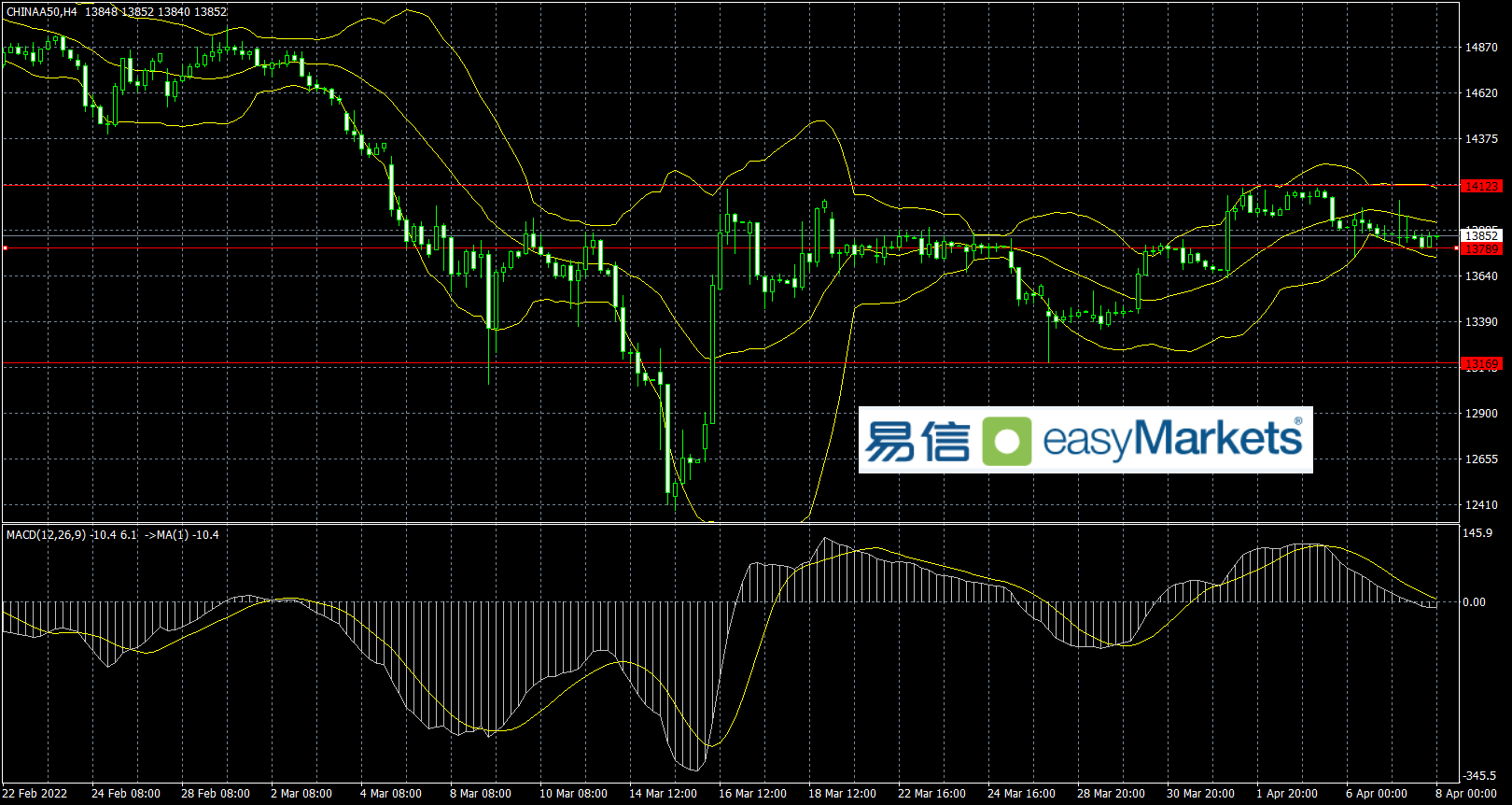Select the 12410 price axis label

point(1481,505)
